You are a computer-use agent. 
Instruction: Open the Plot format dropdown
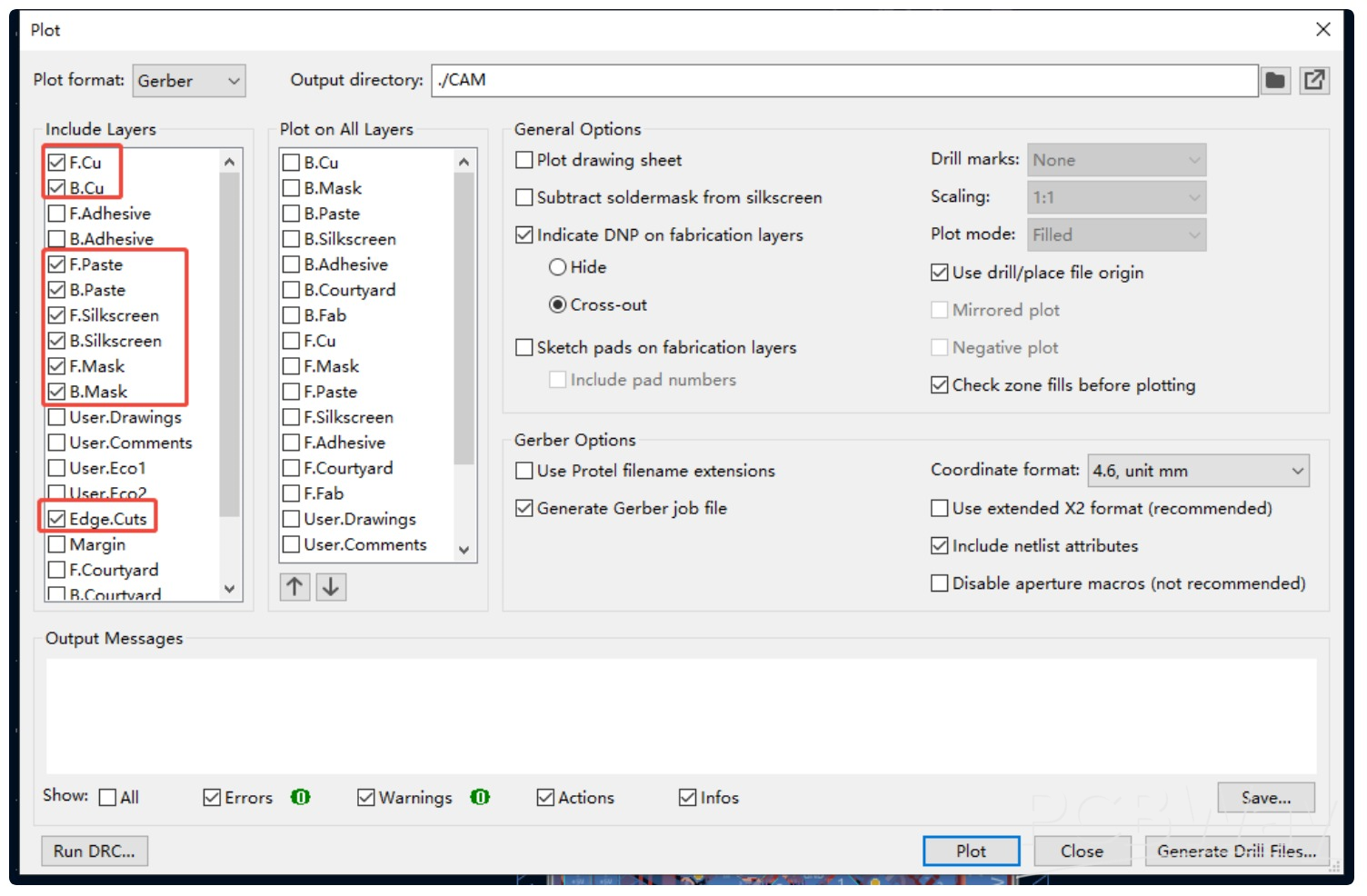tap(189, 81)
